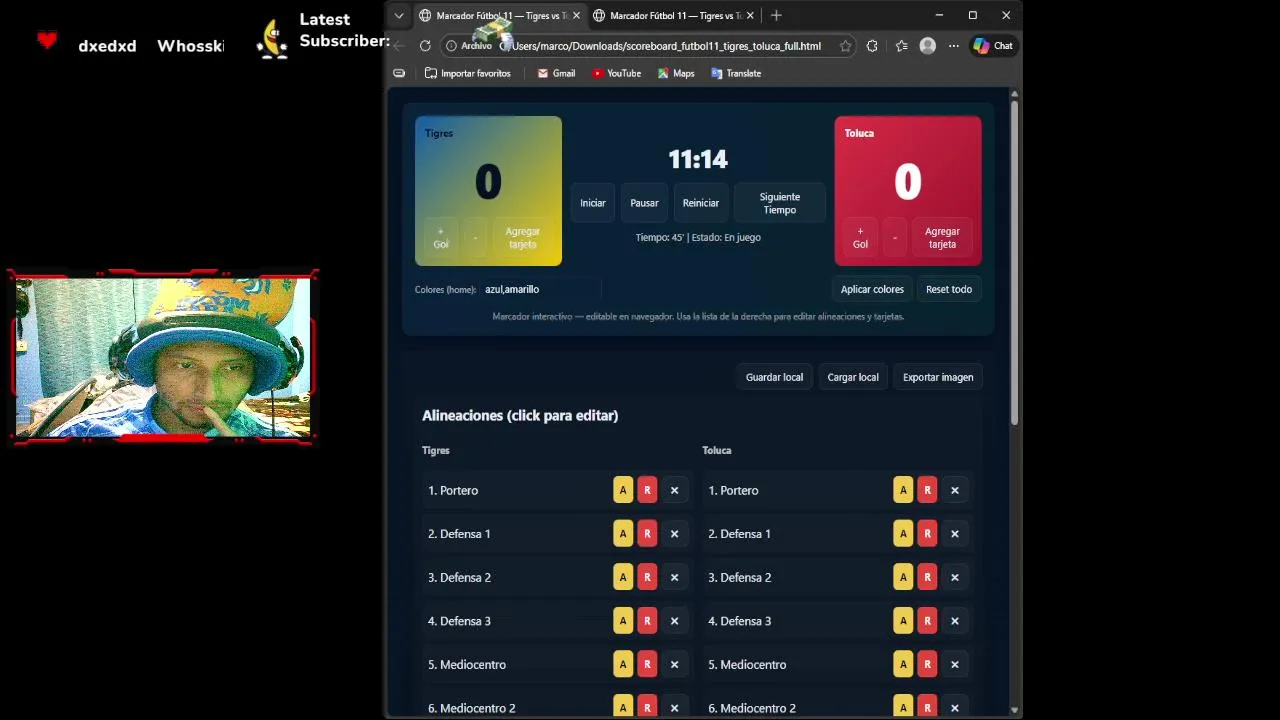1280x720 pixels.
Task: Click the Guardar local button
Action: [x=774, y=377]
